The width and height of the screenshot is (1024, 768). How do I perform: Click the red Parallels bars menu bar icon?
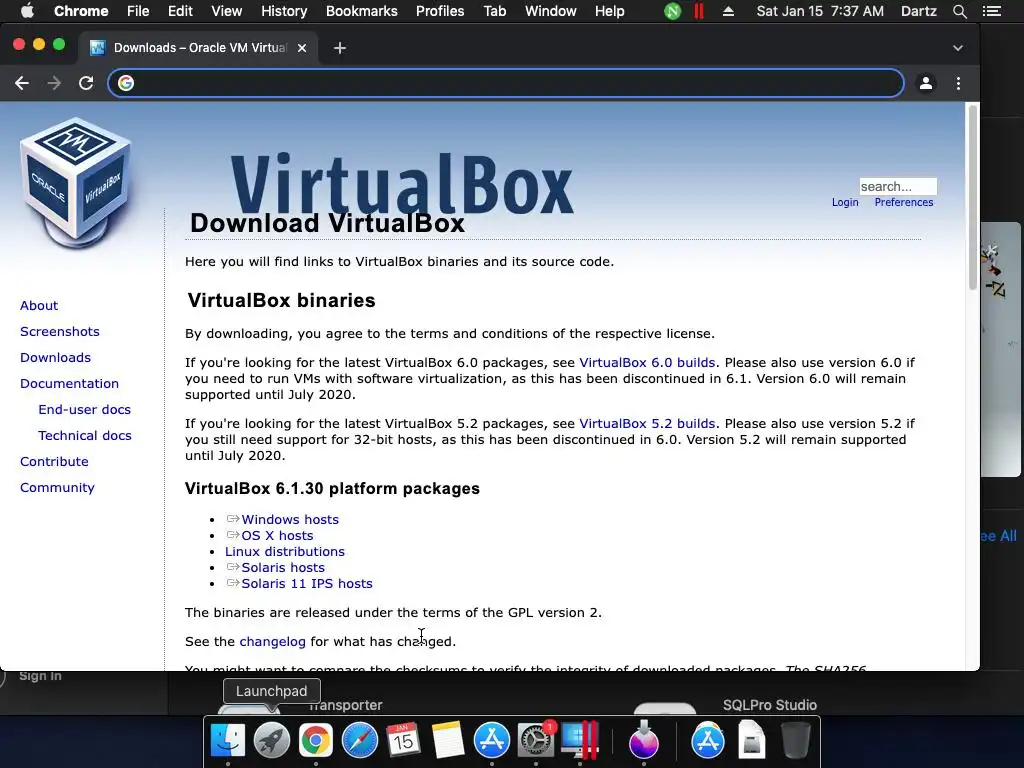point(699,11)
